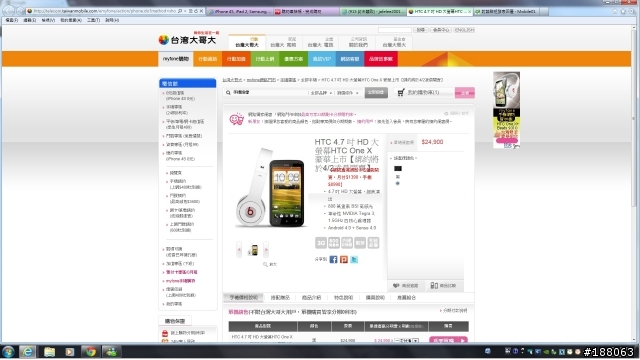
Task: Select mytone購物 navigation tab
Action: pos(176,59)
